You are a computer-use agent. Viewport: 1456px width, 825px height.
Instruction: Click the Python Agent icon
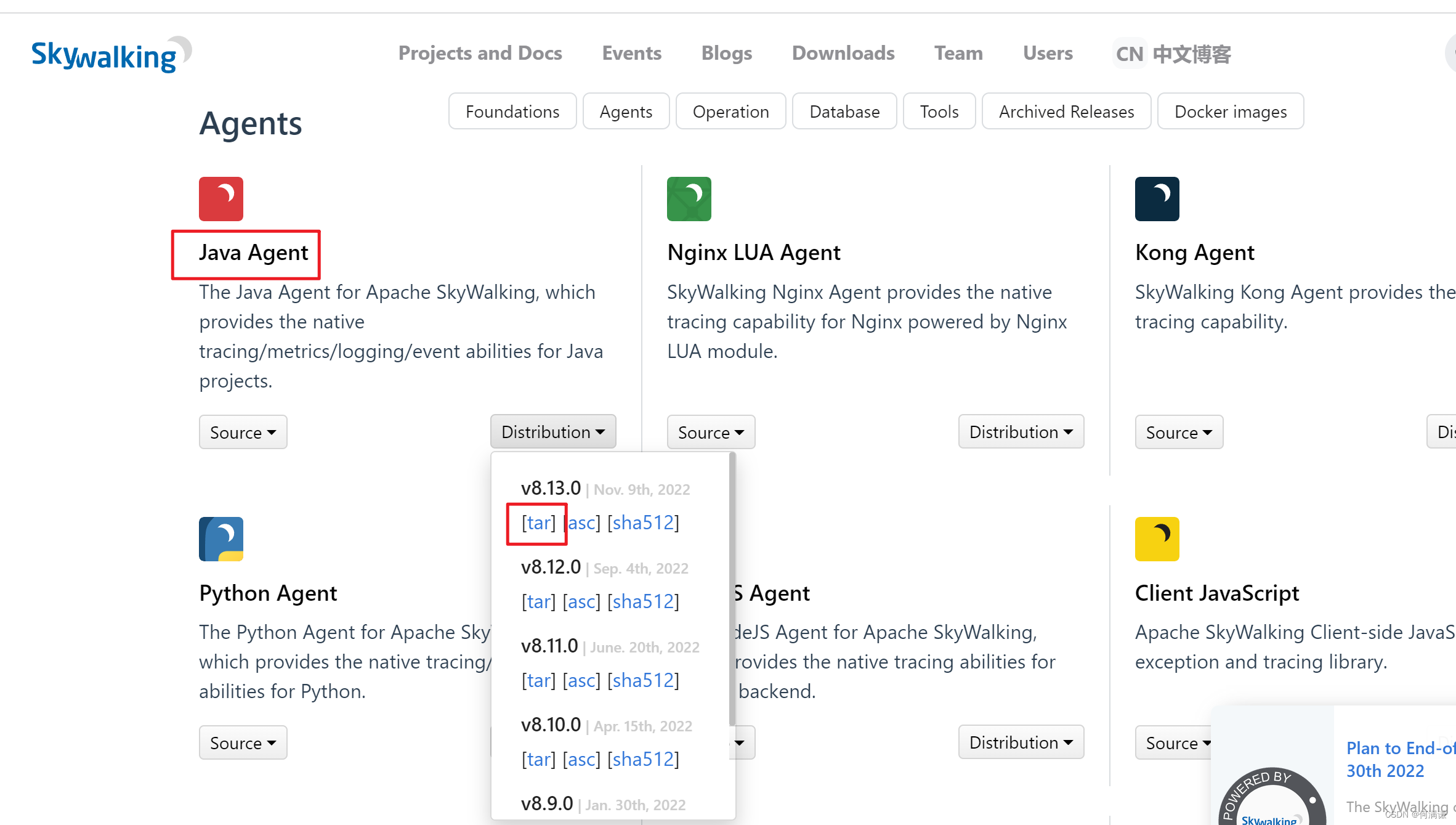[x=221, y=538]
